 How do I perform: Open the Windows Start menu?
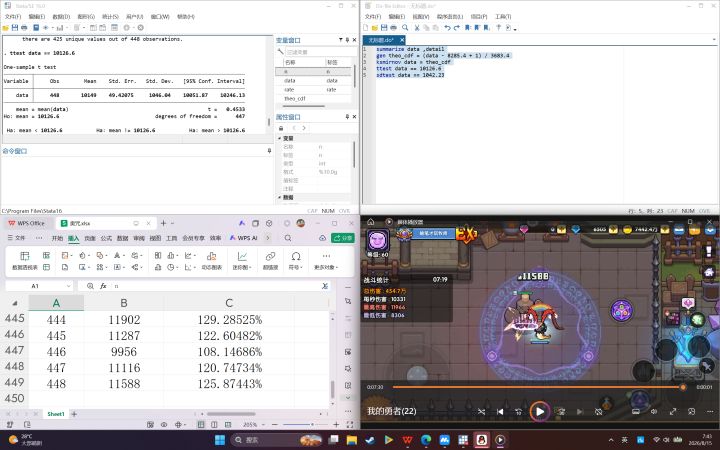[x=220, y=440]
